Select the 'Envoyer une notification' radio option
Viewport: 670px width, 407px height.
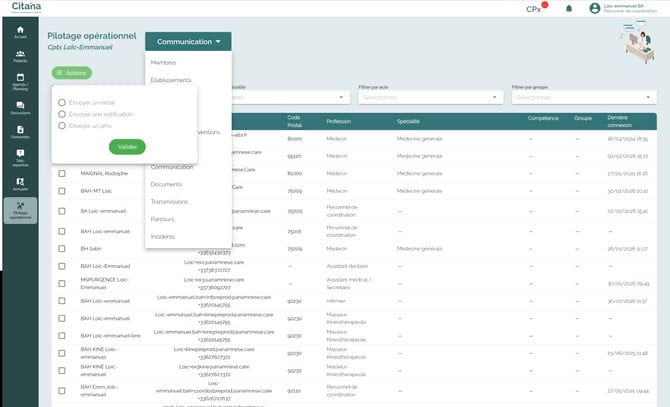point(62,114)
